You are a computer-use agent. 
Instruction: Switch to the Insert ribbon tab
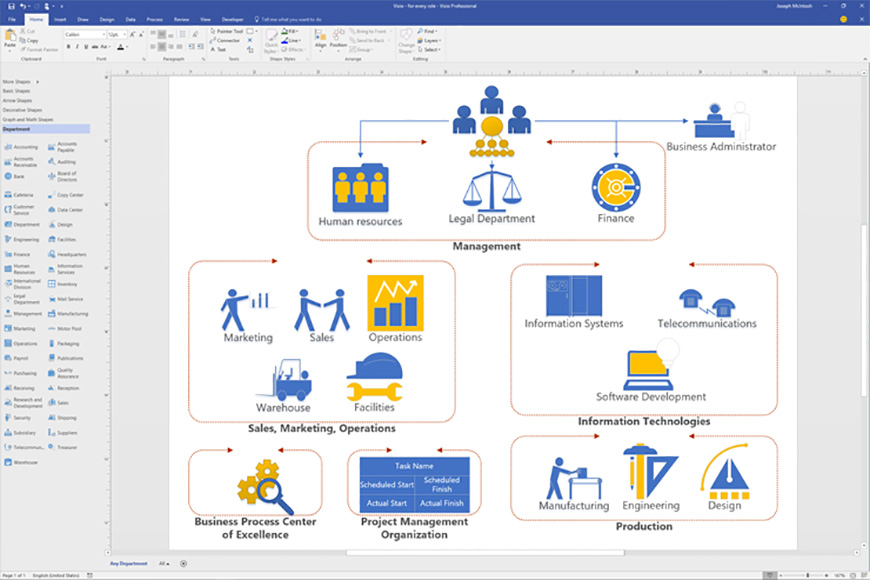(60, 19)
